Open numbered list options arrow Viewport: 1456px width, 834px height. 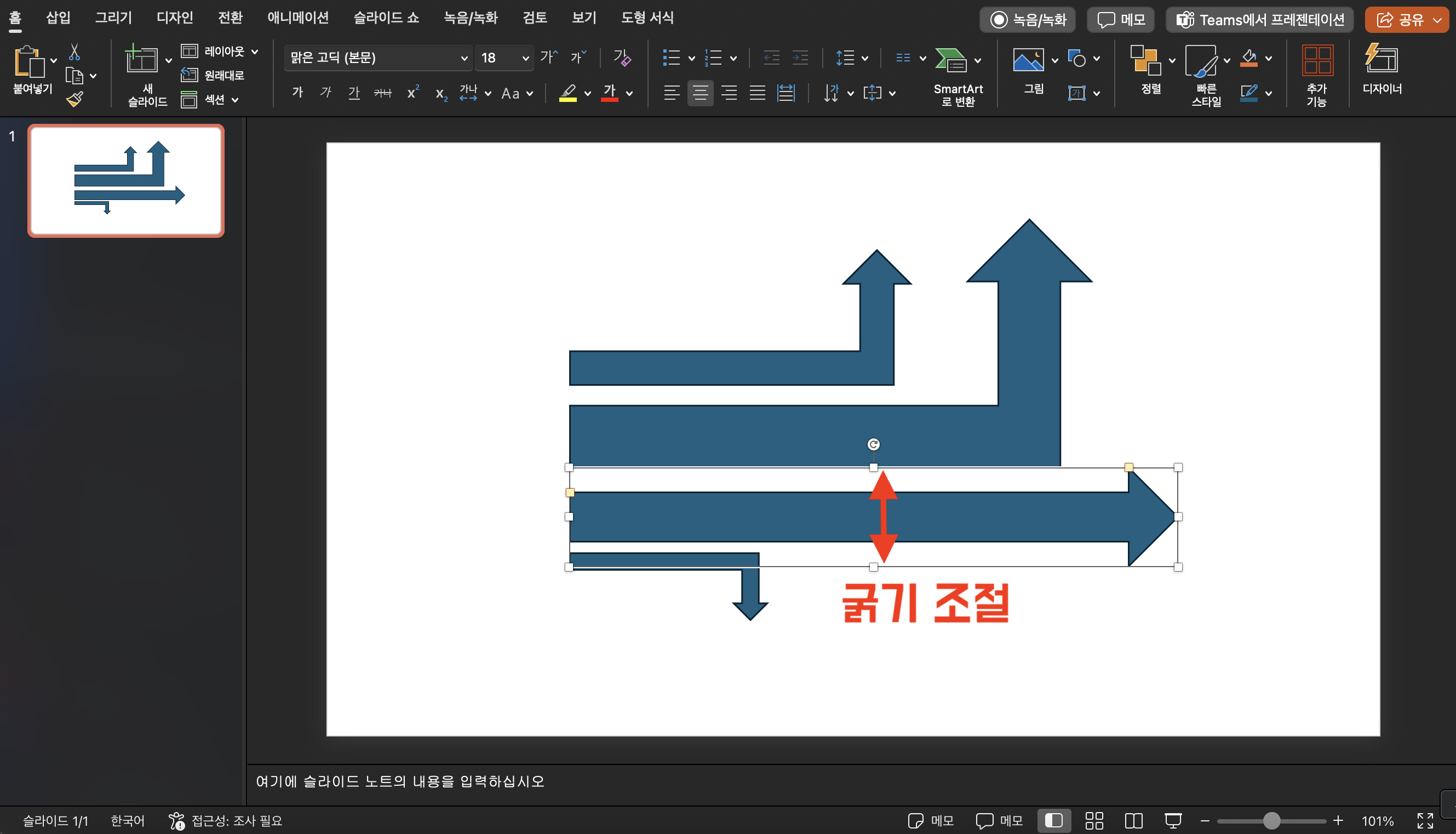point(733,58)
